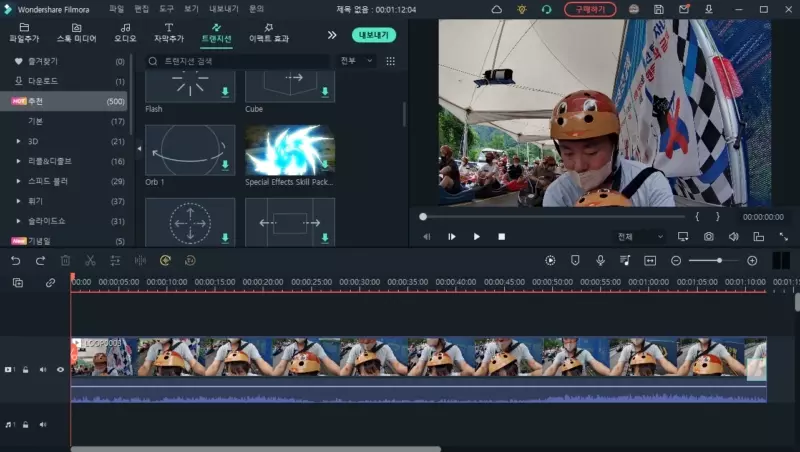Open the 파일 menu
The image size is (800, 452).
[116, 9]
